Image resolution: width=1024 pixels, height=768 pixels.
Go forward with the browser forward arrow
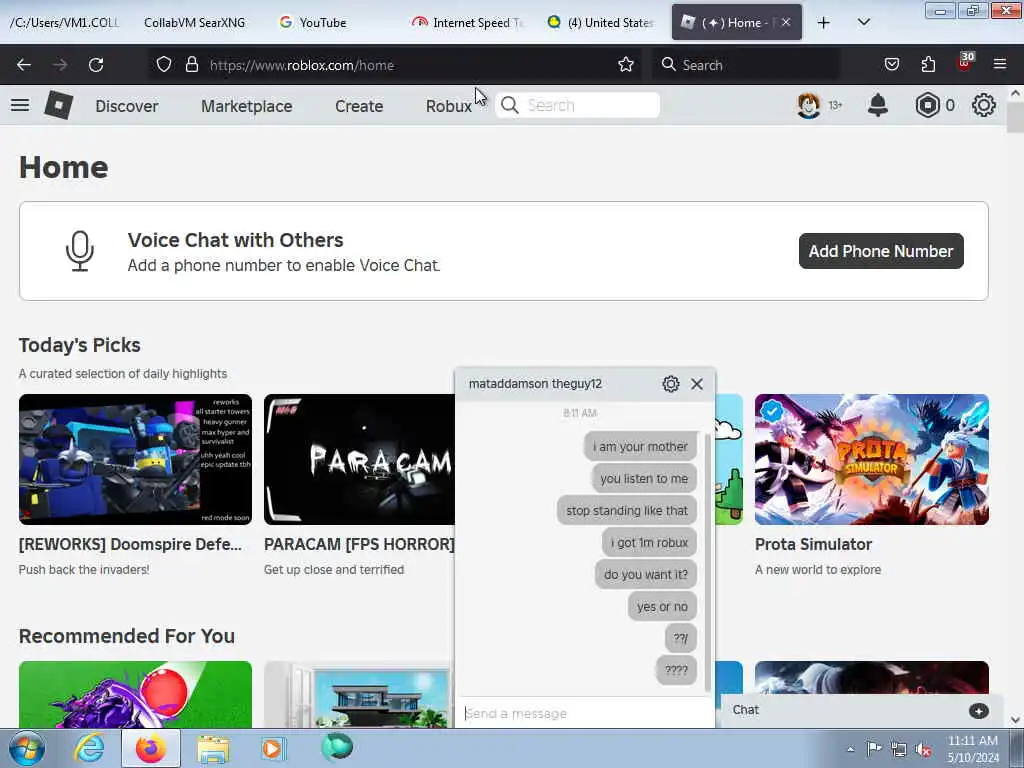60,65
